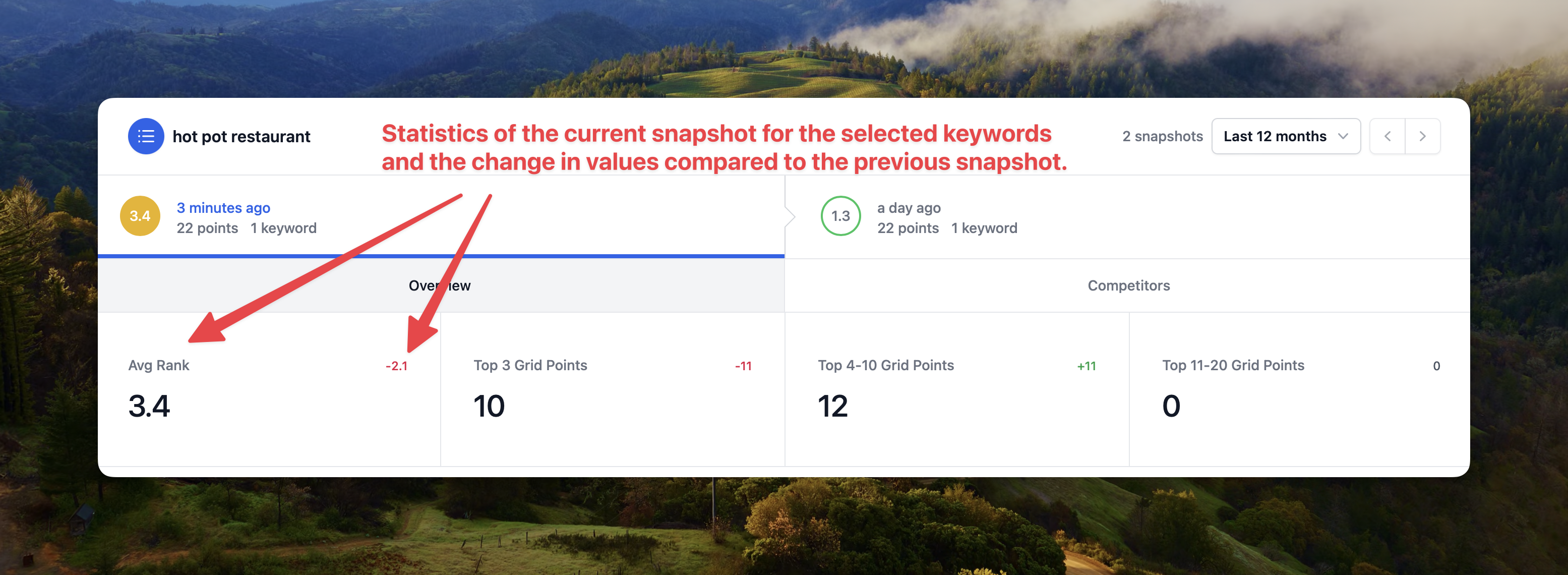Click the green 1.3 rank circle
This screenshot has height=575, width=1568.
point(840,216)
